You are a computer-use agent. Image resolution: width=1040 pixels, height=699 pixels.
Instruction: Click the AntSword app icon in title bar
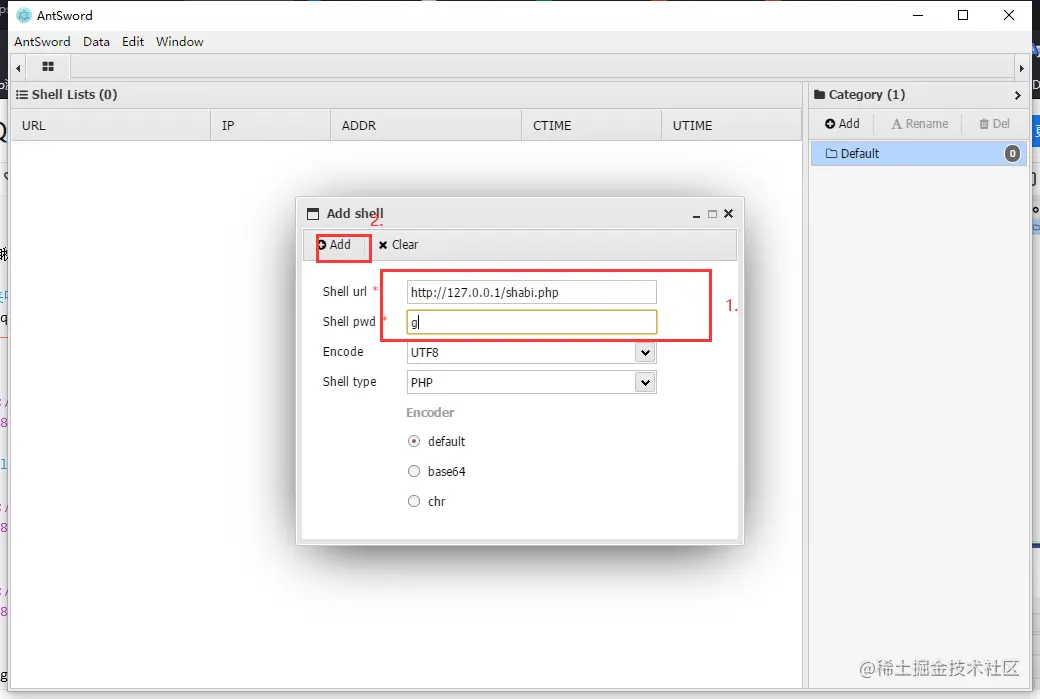pos(24,15)
